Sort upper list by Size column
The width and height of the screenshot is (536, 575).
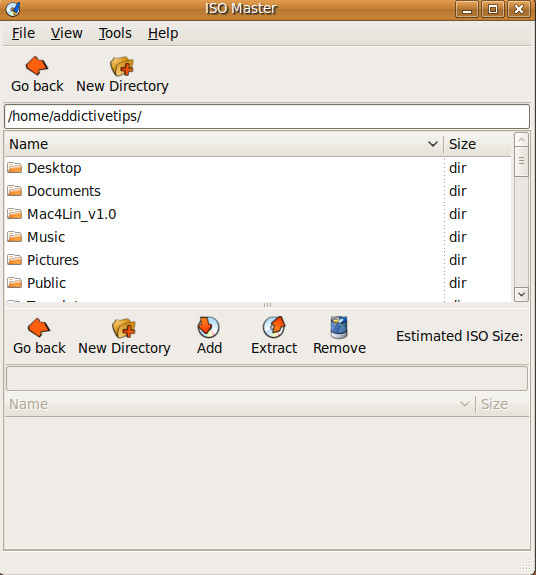tap(477, 144)
